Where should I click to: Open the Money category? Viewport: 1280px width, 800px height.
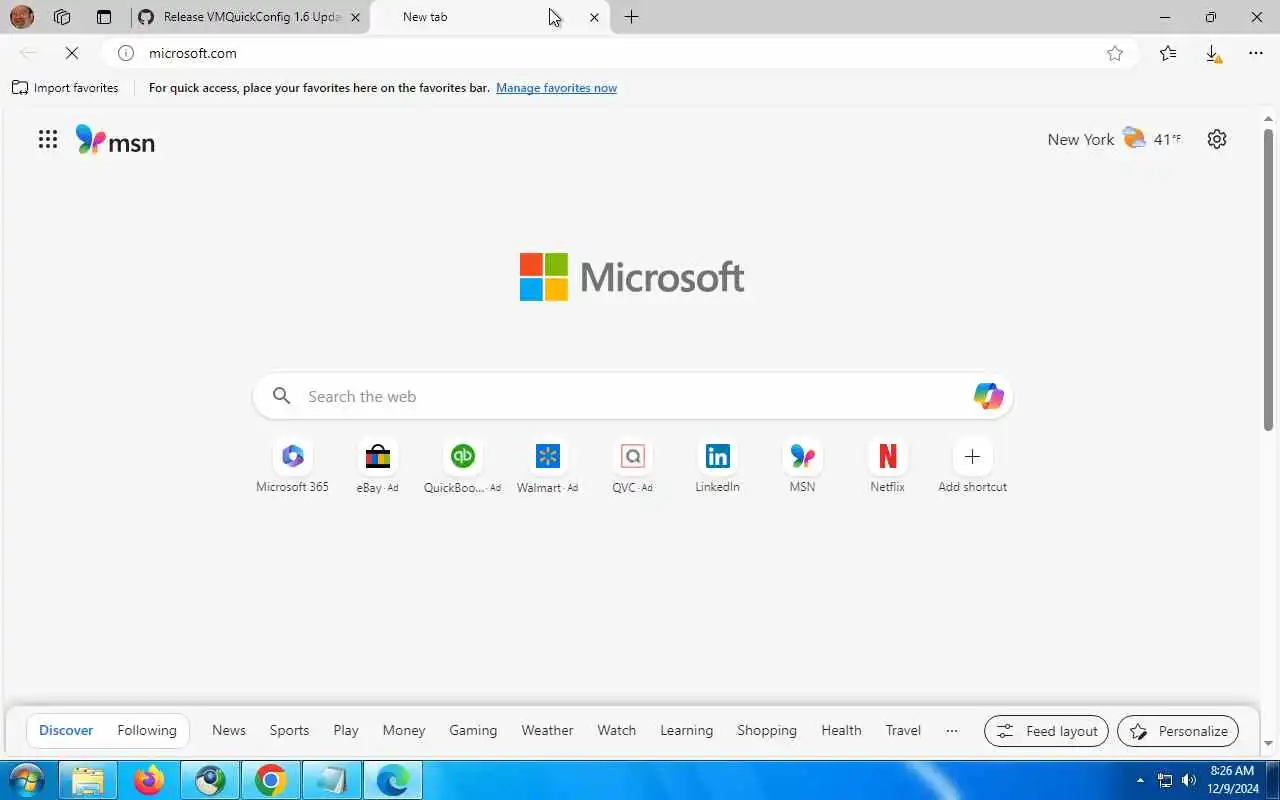tap(404, 730)
